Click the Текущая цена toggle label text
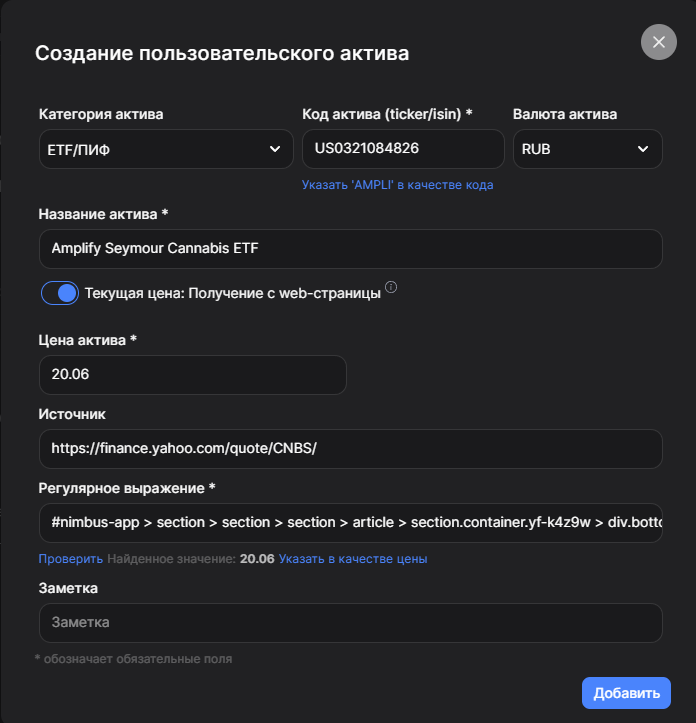The height and width of the screenshot is (723, 696). tap(232, 293)
